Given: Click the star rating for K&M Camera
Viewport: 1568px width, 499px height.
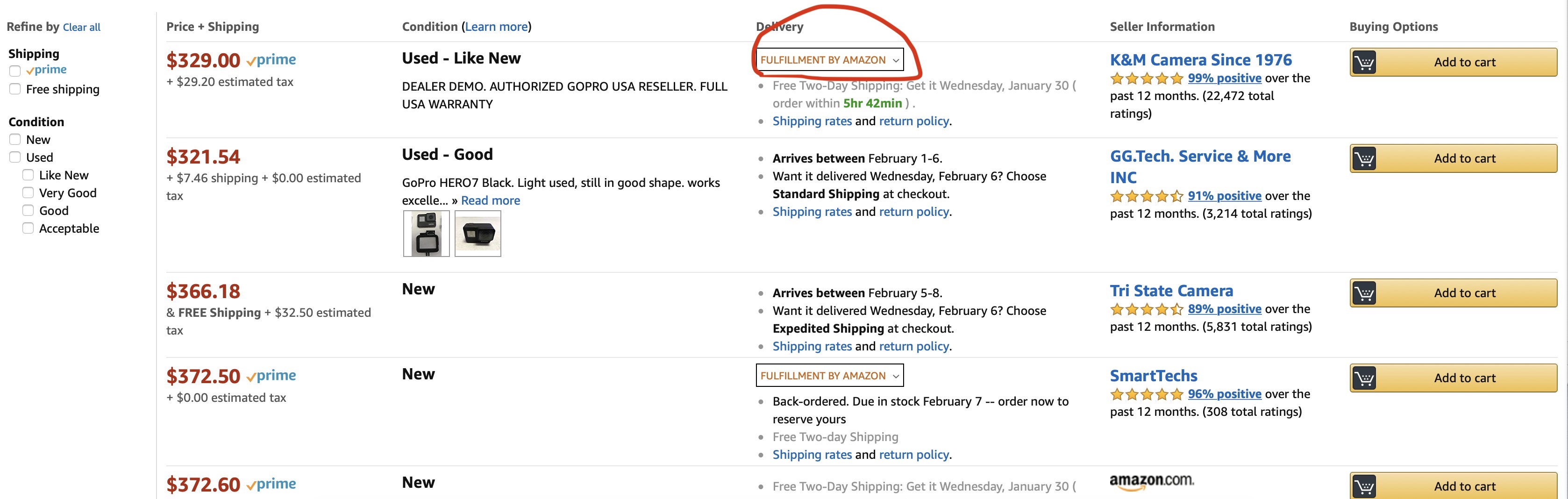Looking at the screenshot, I should tap(1146, 78).
